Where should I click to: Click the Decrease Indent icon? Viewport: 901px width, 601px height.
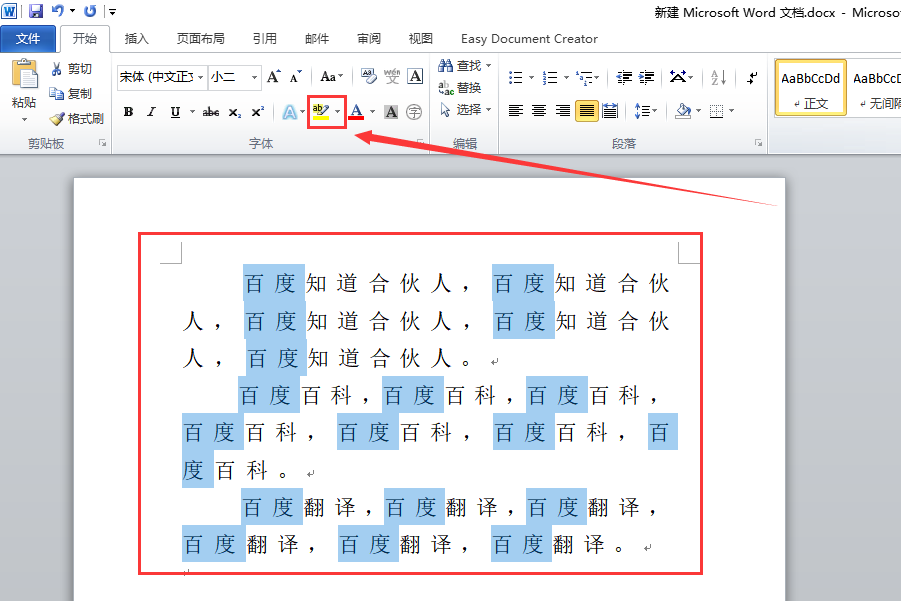[x=624, y=77]
